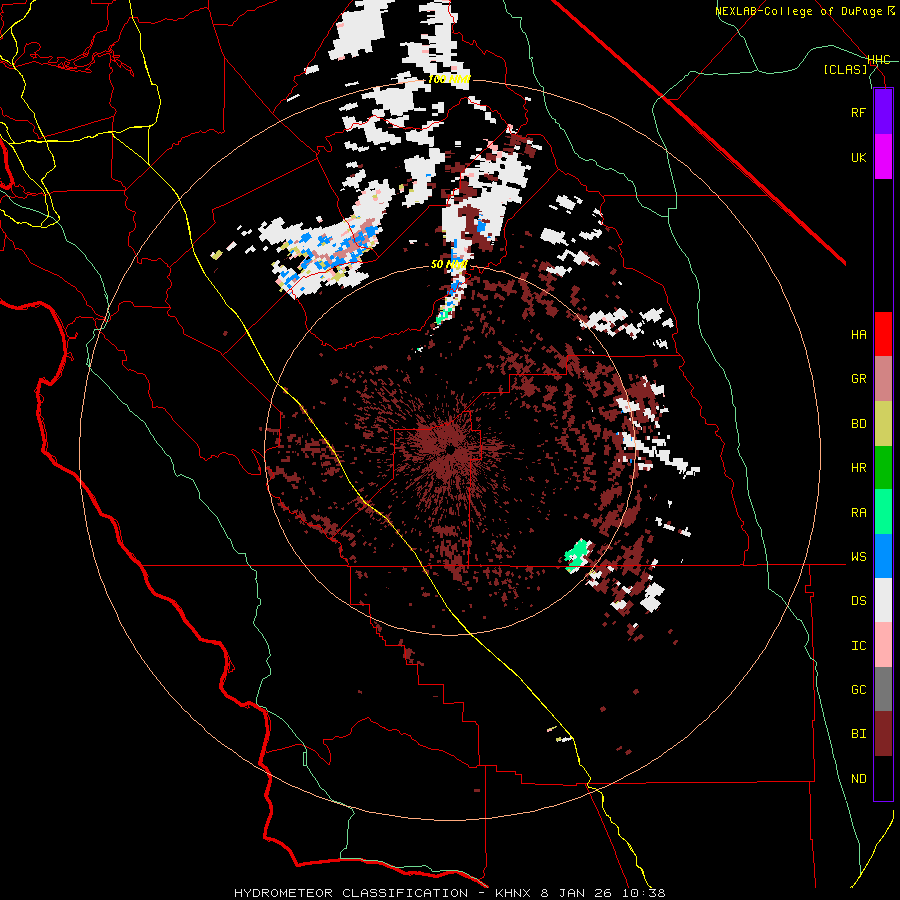Click the RF legend label
The image size is (900, 900).
(858, 112)
